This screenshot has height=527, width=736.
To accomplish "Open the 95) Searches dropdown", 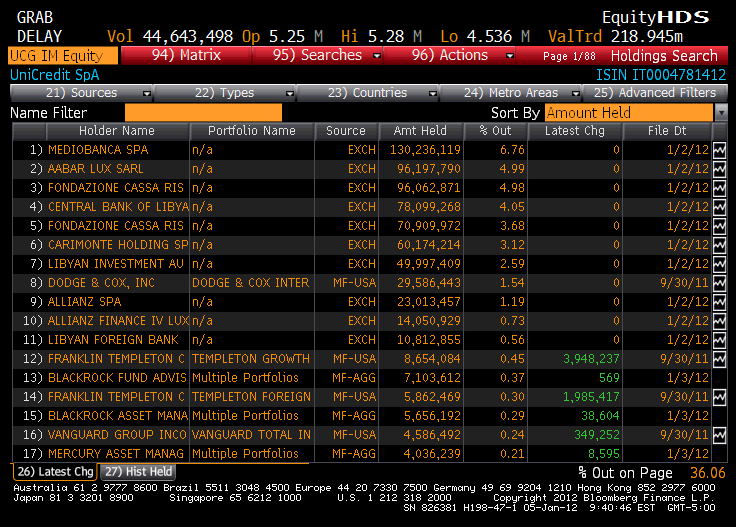I will (x=376, y=55).
